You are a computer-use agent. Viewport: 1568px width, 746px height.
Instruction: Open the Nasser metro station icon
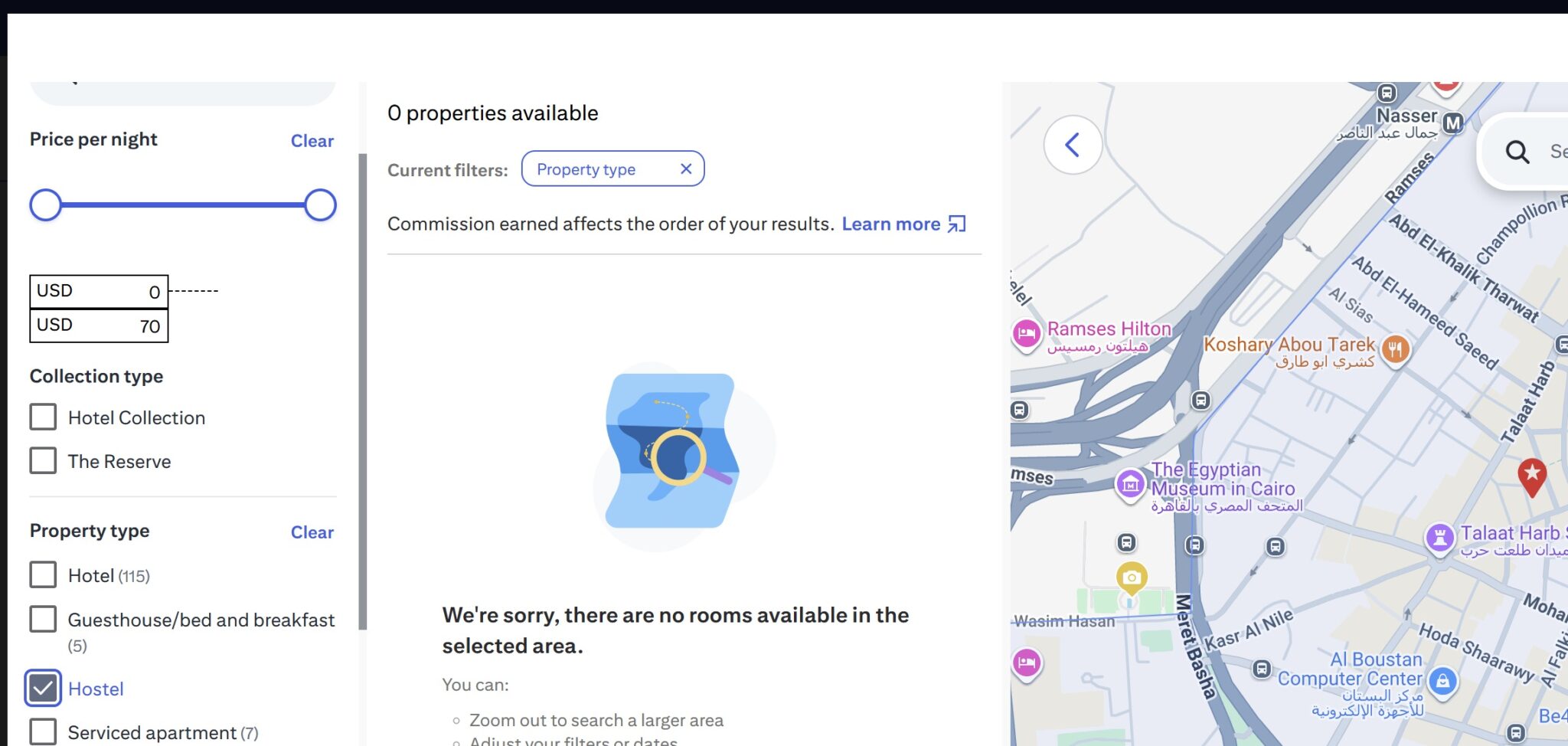pos(1452,123)
